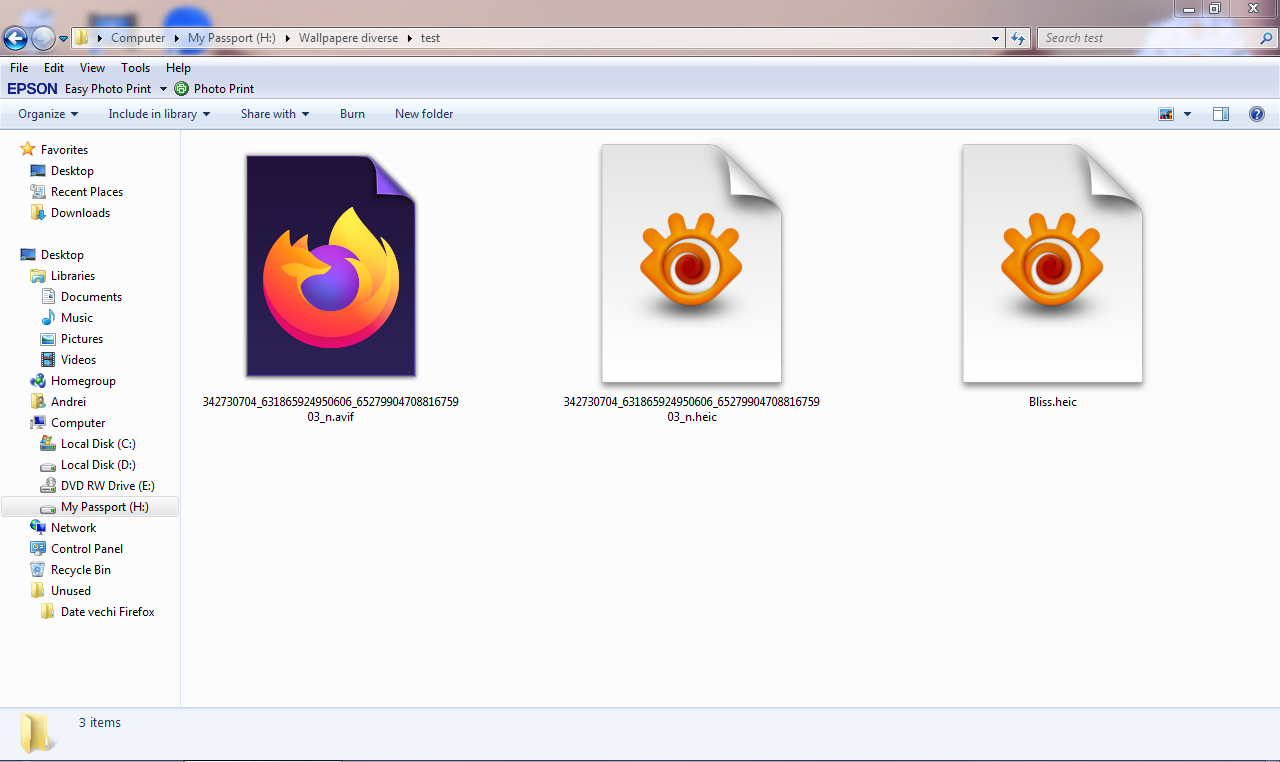Go back with the Back arrow button
The height and width of the screenshot is (762, 1280).
click(x=16, y=38)
